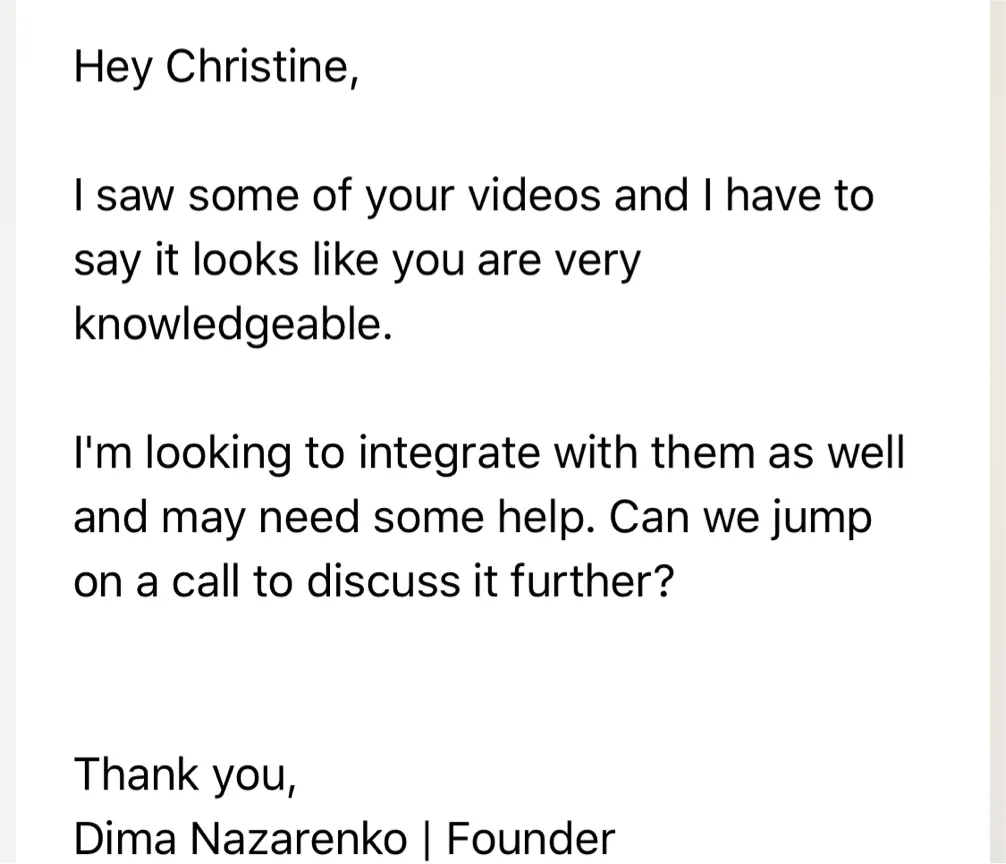Click the 'Hey Christine,' greeting line

pyautogui.click(x=217, y=66)
